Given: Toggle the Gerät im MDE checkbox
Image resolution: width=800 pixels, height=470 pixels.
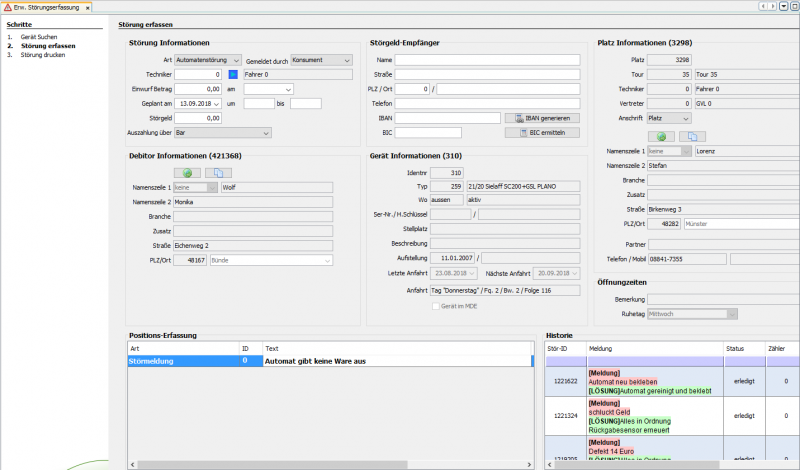Looking at the screenshot, I should coord(435,305).
